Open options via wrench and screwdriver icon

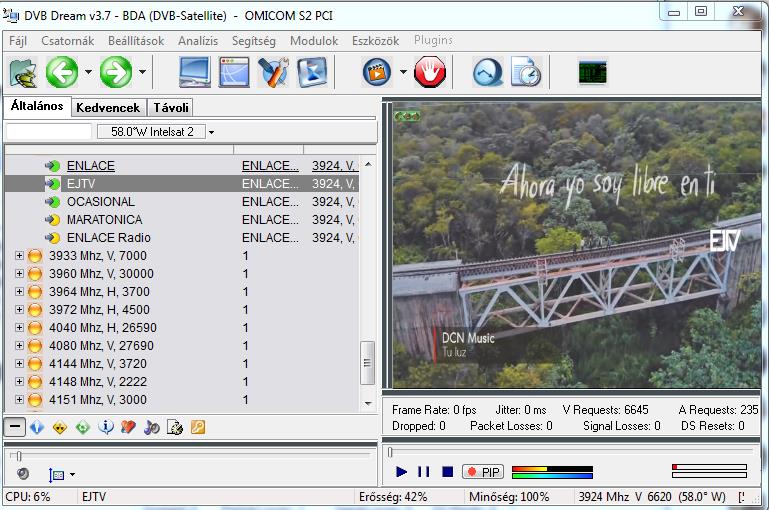point(273,72)
